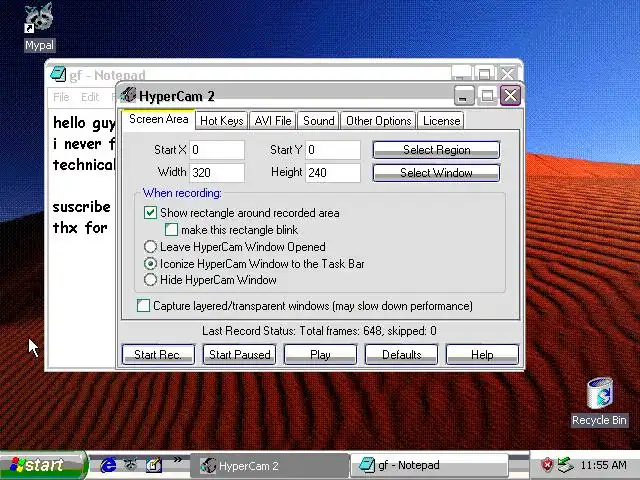Open the AVI File tab
Image resolution: width=640 pixels, height=480 pixels.
[x=273, y=121]
